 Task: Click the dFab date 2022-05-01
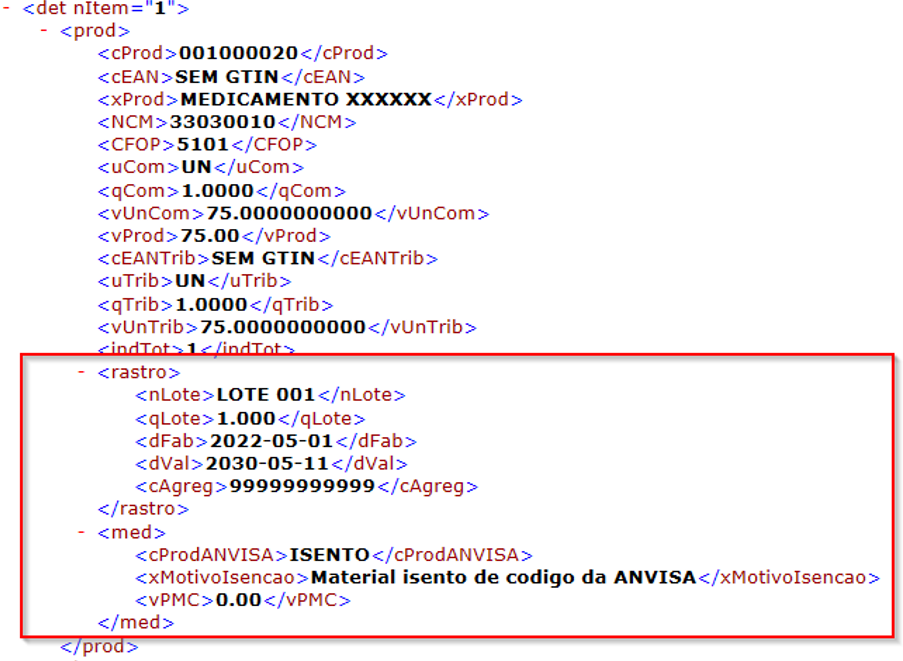click(x=271, y=441)
